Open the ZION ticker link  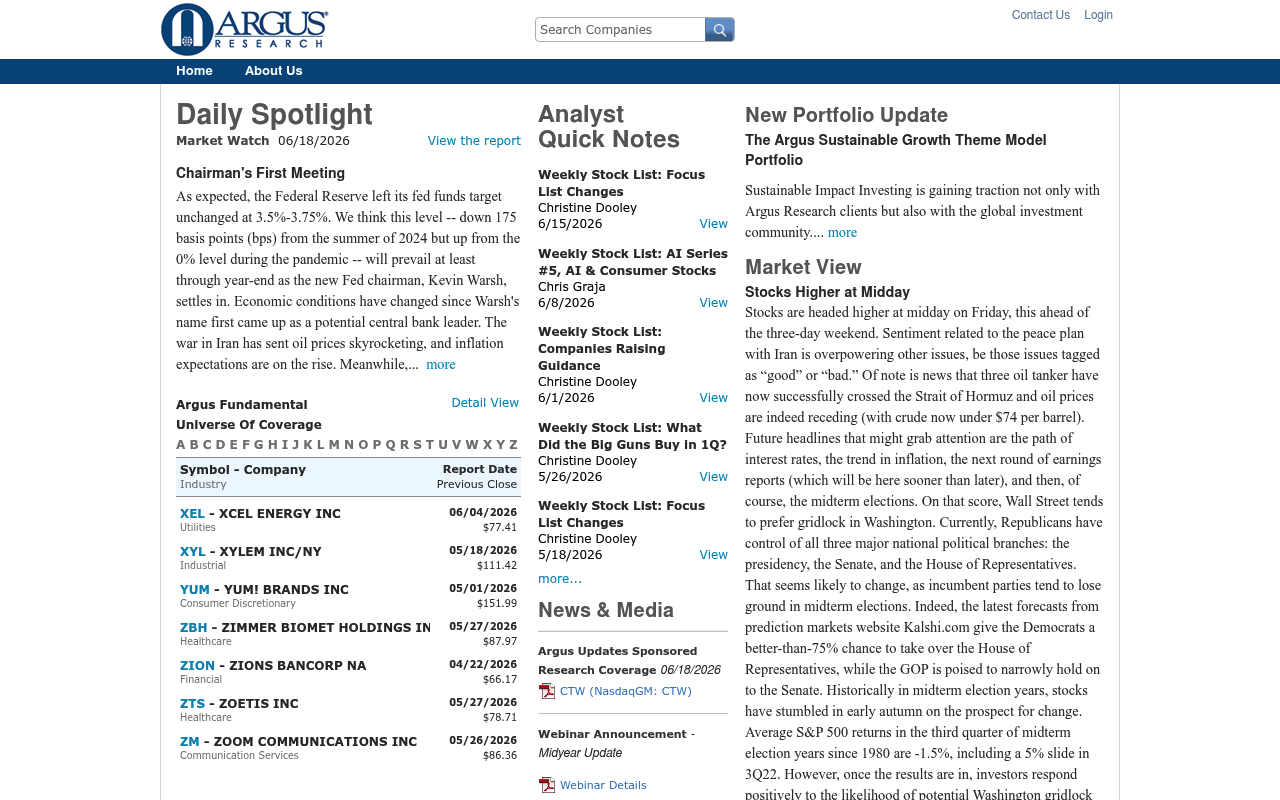(198, 666)
